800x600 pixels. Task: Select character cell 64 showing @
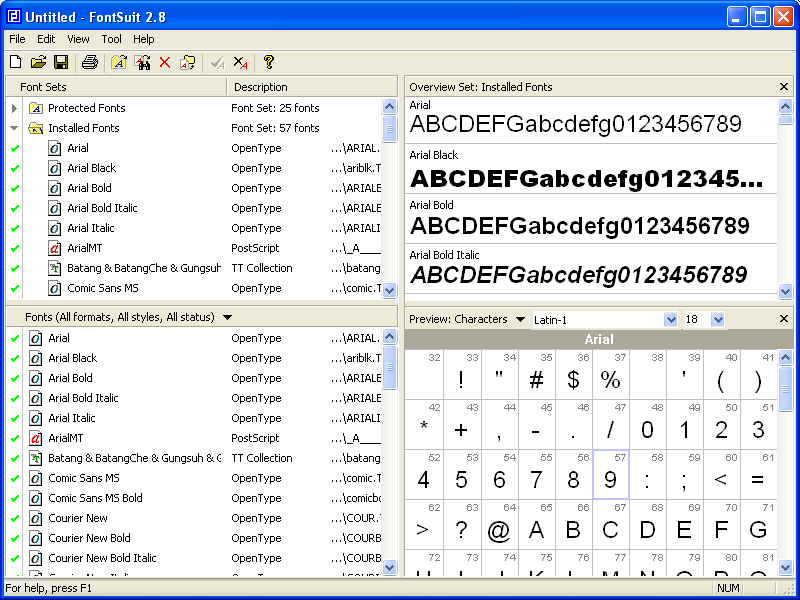click(x=499, y=524)
